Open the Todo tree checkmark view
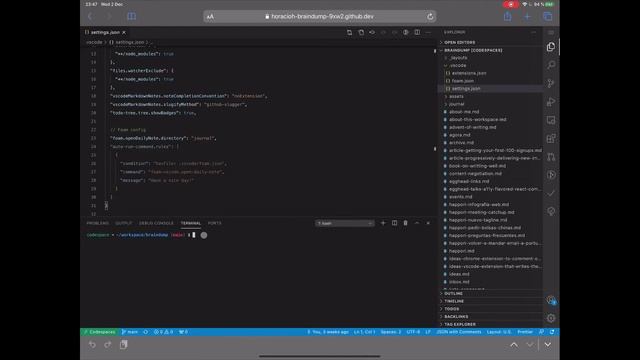The height and width of the screenshot is (360, 640). (x=551, y=193)
